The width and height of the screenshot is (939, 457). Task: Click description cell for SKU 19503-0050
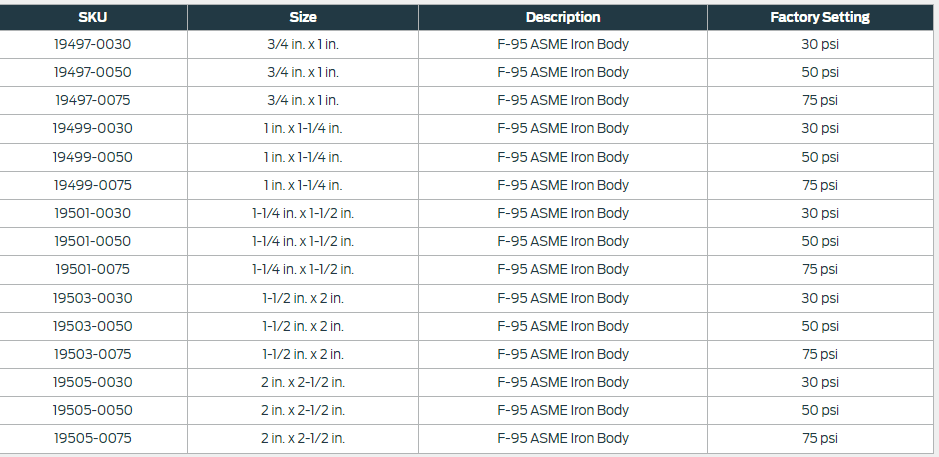pyautogui.click(x=563, y=326)
